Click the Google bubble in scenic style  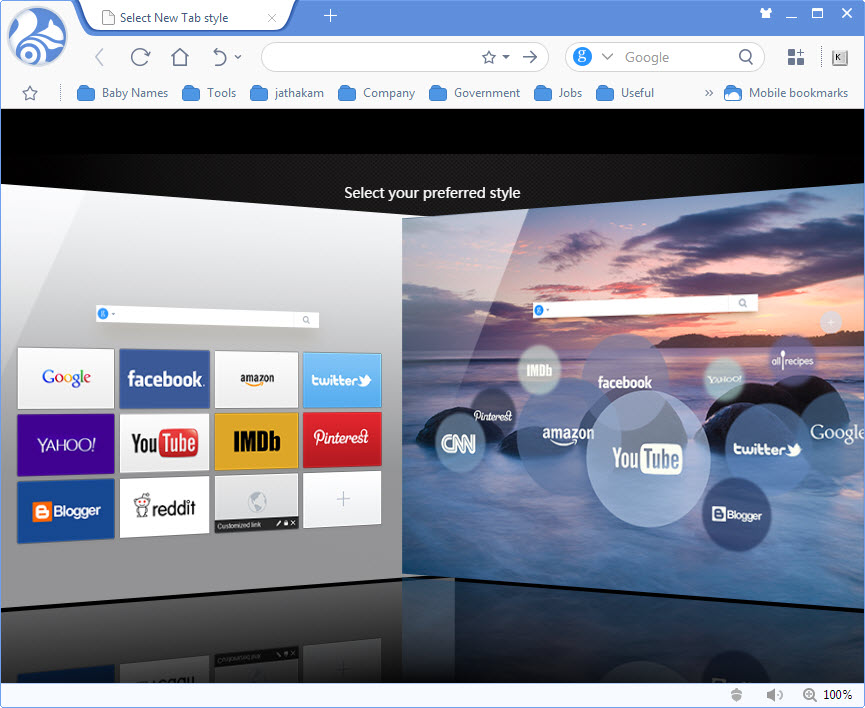click(x=836, y=433)
